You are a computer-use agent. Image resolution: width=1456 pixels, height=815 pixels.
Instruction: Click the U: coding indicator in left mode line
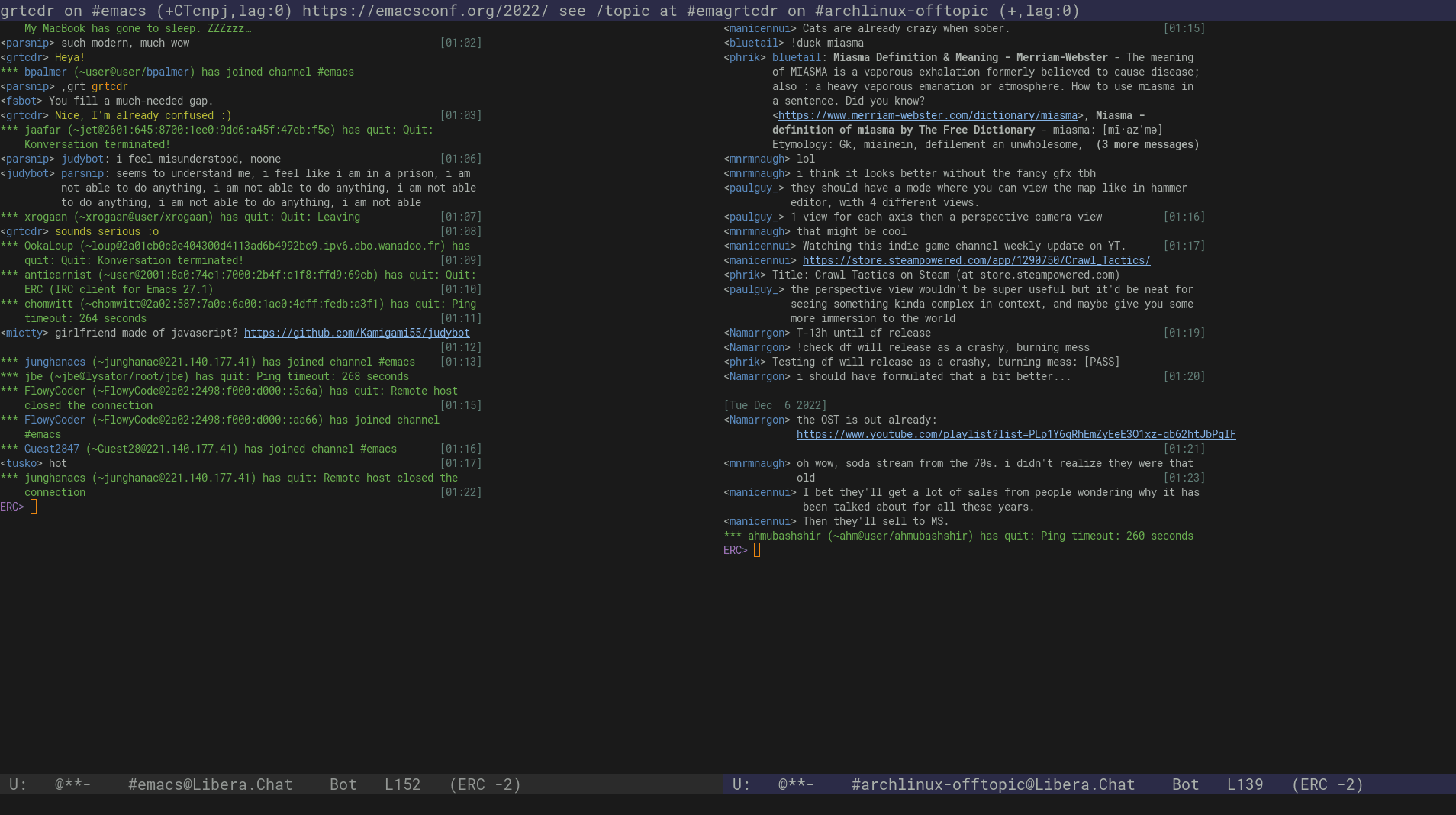coord(18,784)
